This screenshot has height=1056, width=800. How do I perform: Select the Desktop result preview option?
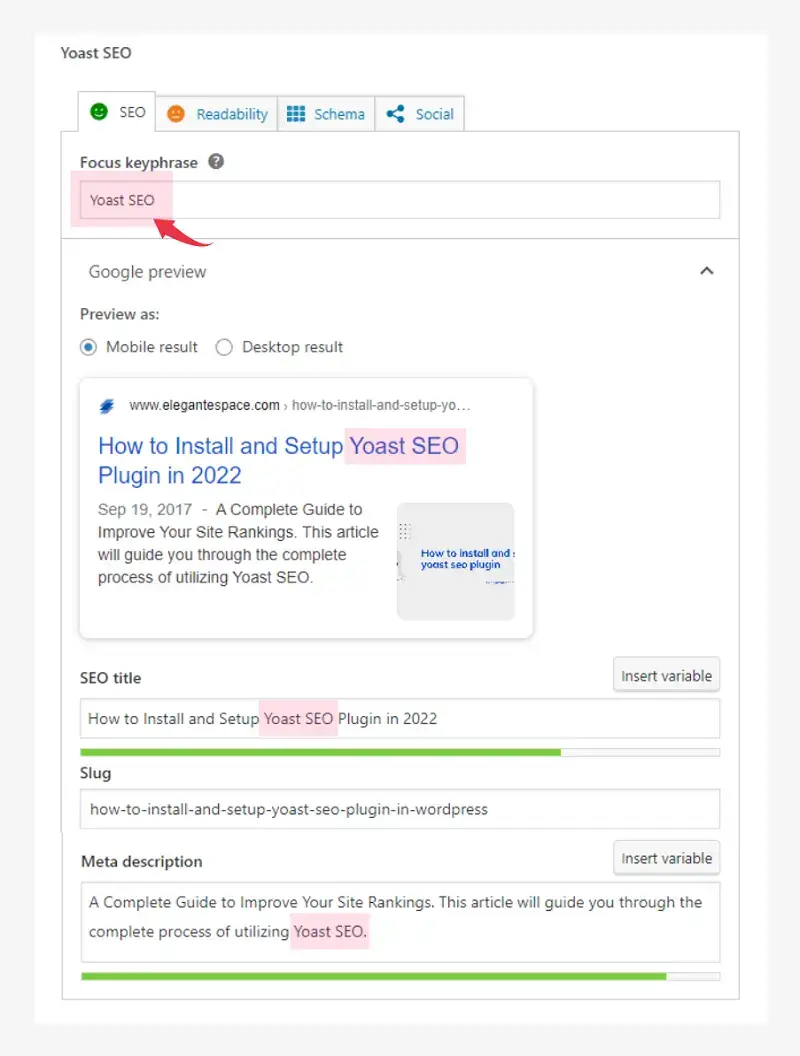[x=224, y=347]
